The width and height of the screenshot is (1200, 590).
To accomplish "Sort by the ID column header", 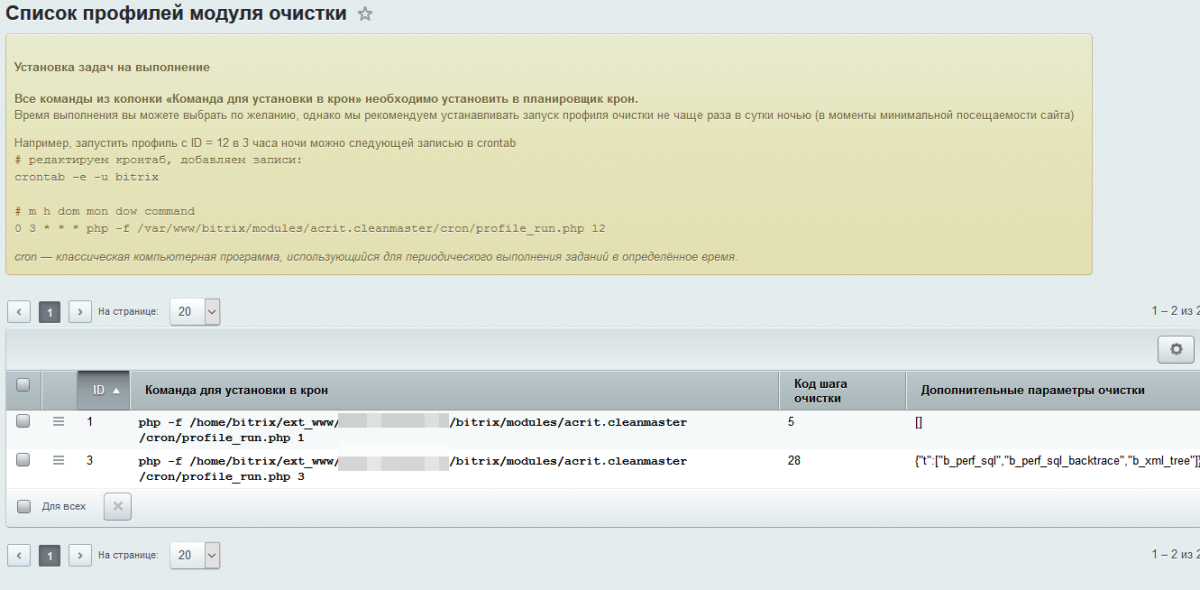I will click(x=103, y=390).
